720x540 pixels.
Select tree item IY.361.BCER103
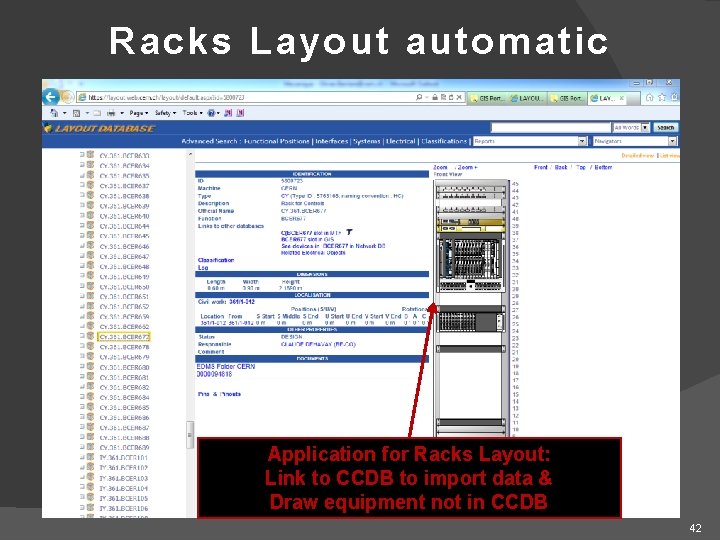(124, 478)
